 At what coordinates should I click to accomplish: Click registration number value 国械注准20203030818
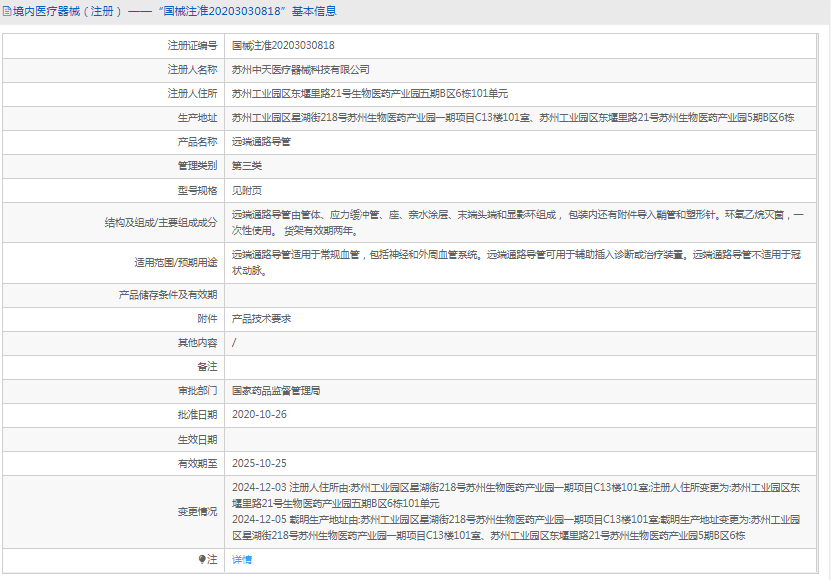point(283,46)
